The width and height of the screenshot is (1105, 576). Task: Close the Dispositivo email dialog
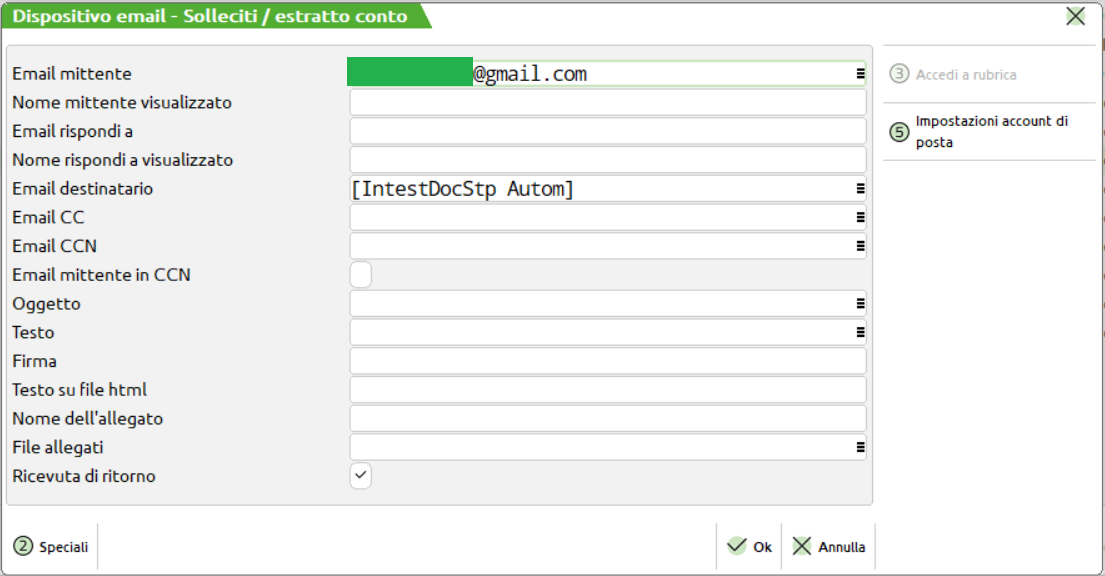(1075, 16)
